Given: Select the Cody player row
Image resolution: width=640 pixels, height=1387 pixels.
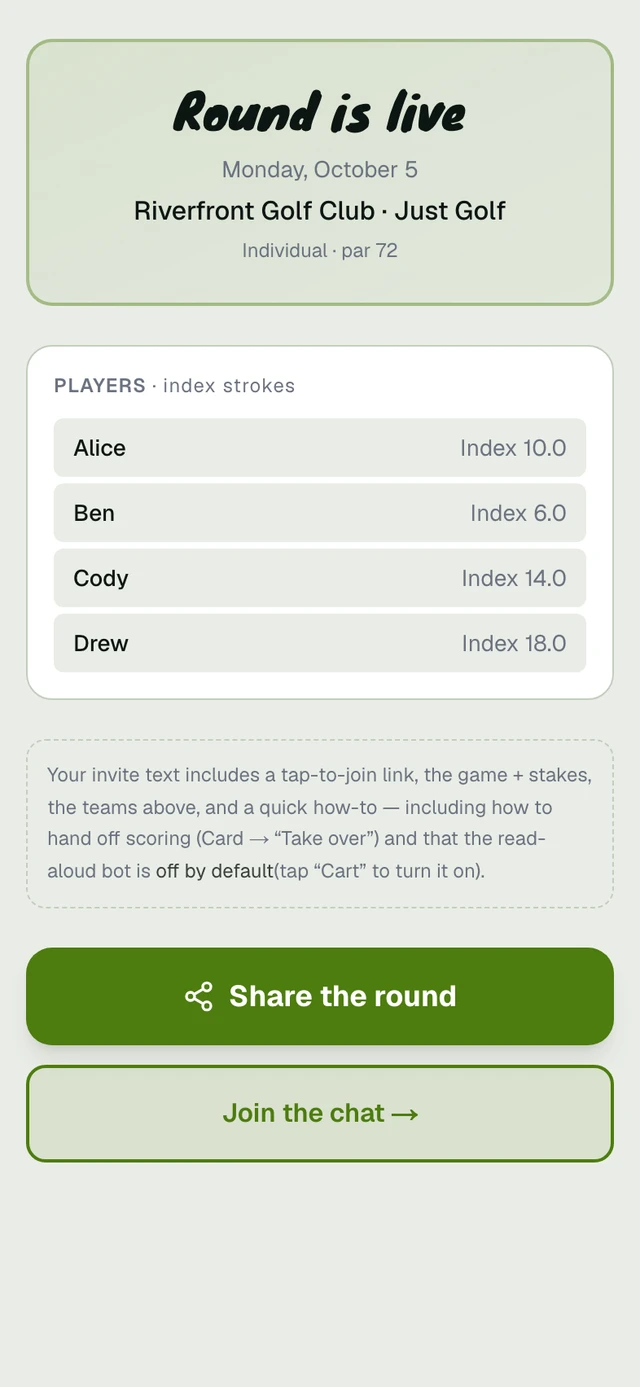Looking at the screenshot, I should [320, 578].
